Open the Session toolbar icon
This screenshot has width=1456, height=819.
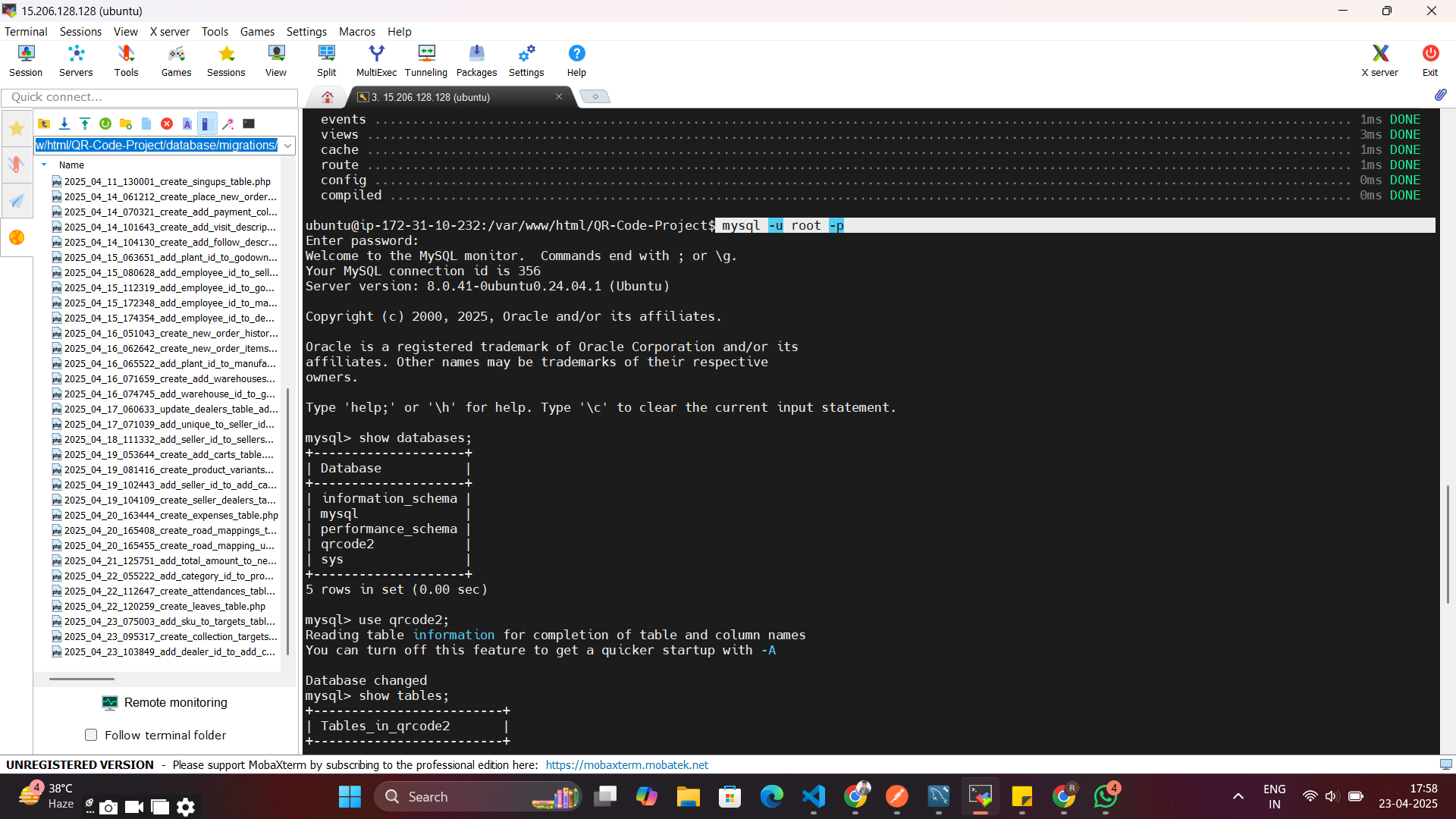point(26,61)
